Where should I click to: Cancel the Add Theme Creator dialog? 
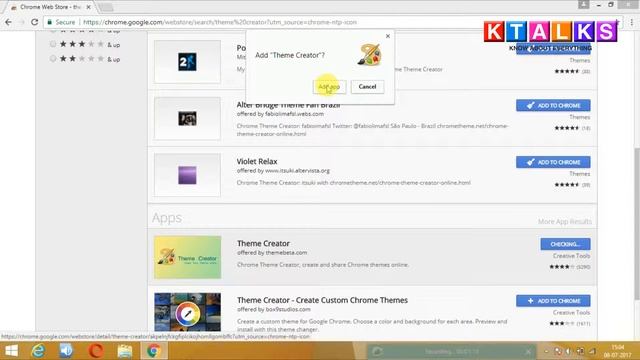367,87
